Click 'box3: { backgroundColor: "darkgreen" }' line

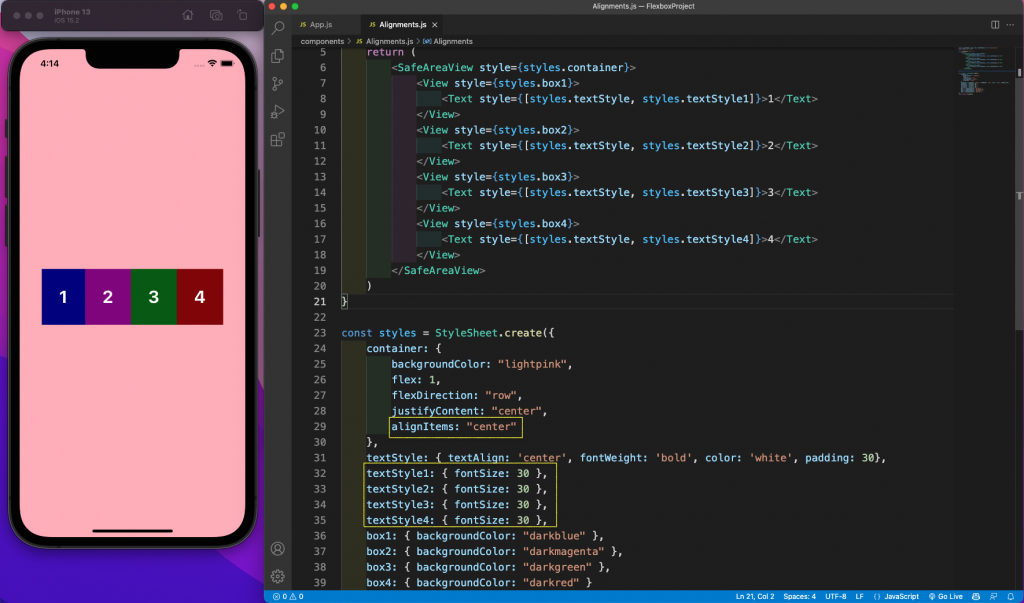[x=488, y=568]
